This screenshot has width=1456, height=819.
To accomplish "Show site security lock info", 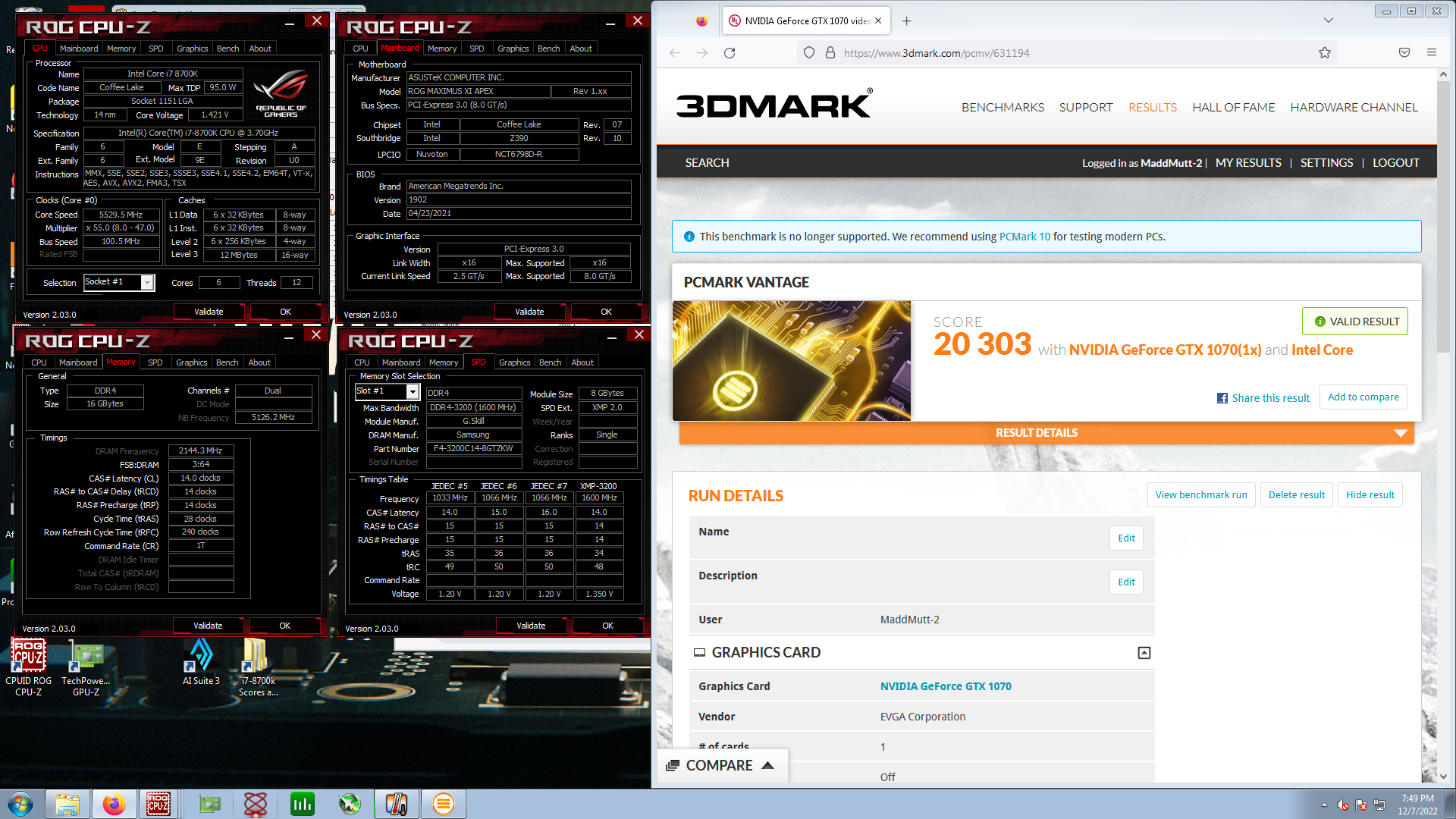I will pos(830,52).
